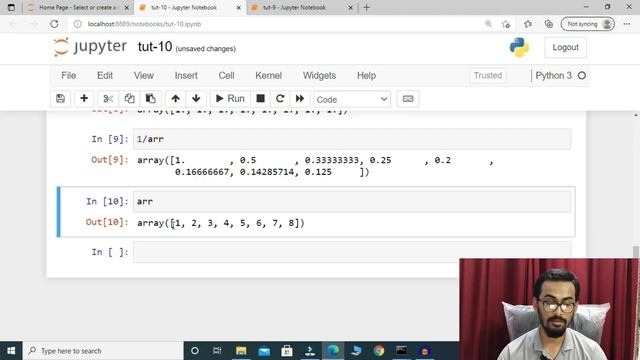Open Mail app from taskbar

(264, 351)
